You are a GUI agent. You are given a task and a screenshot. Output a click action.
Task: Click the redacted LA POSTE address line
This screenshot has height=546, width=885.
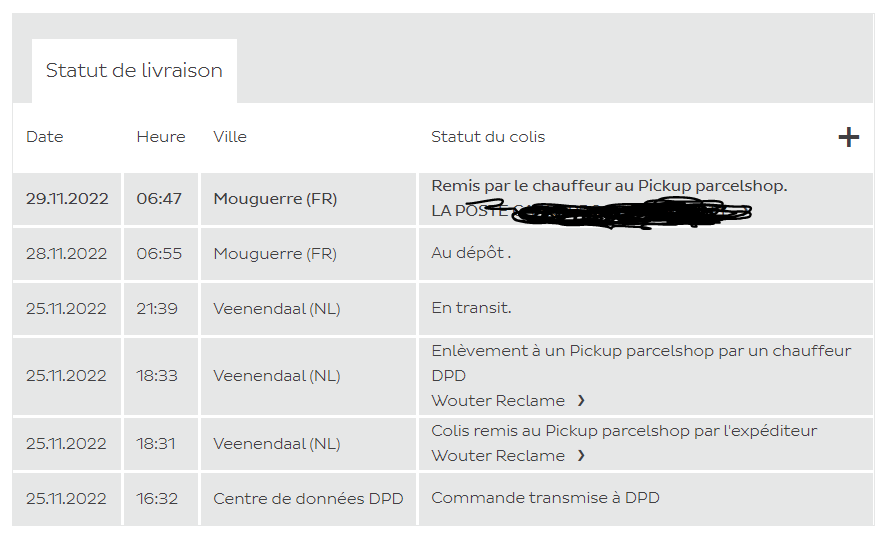[591, 211]
